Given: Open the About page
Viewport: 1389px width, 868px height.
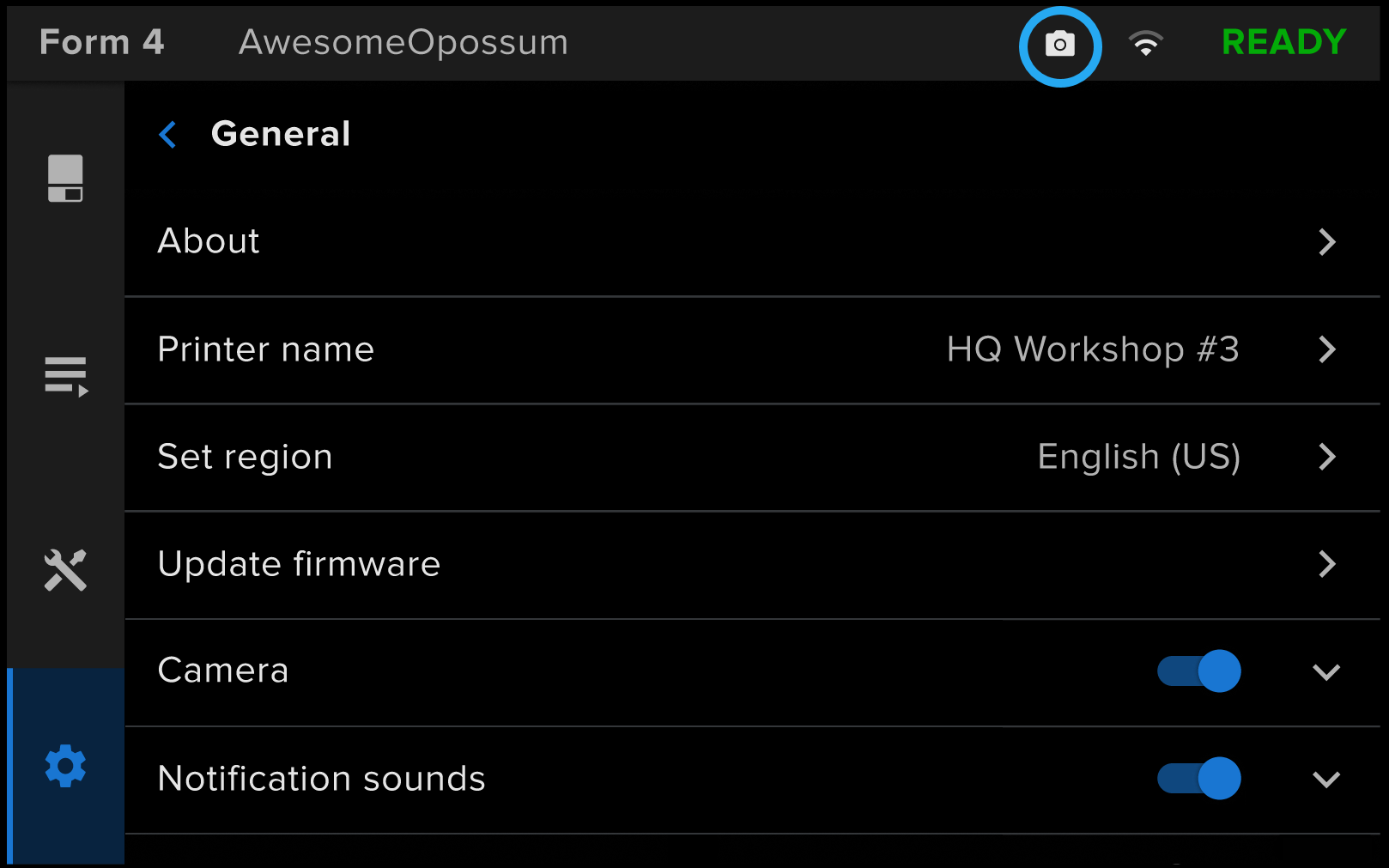Looking at the screenshot, I should 208,241.
